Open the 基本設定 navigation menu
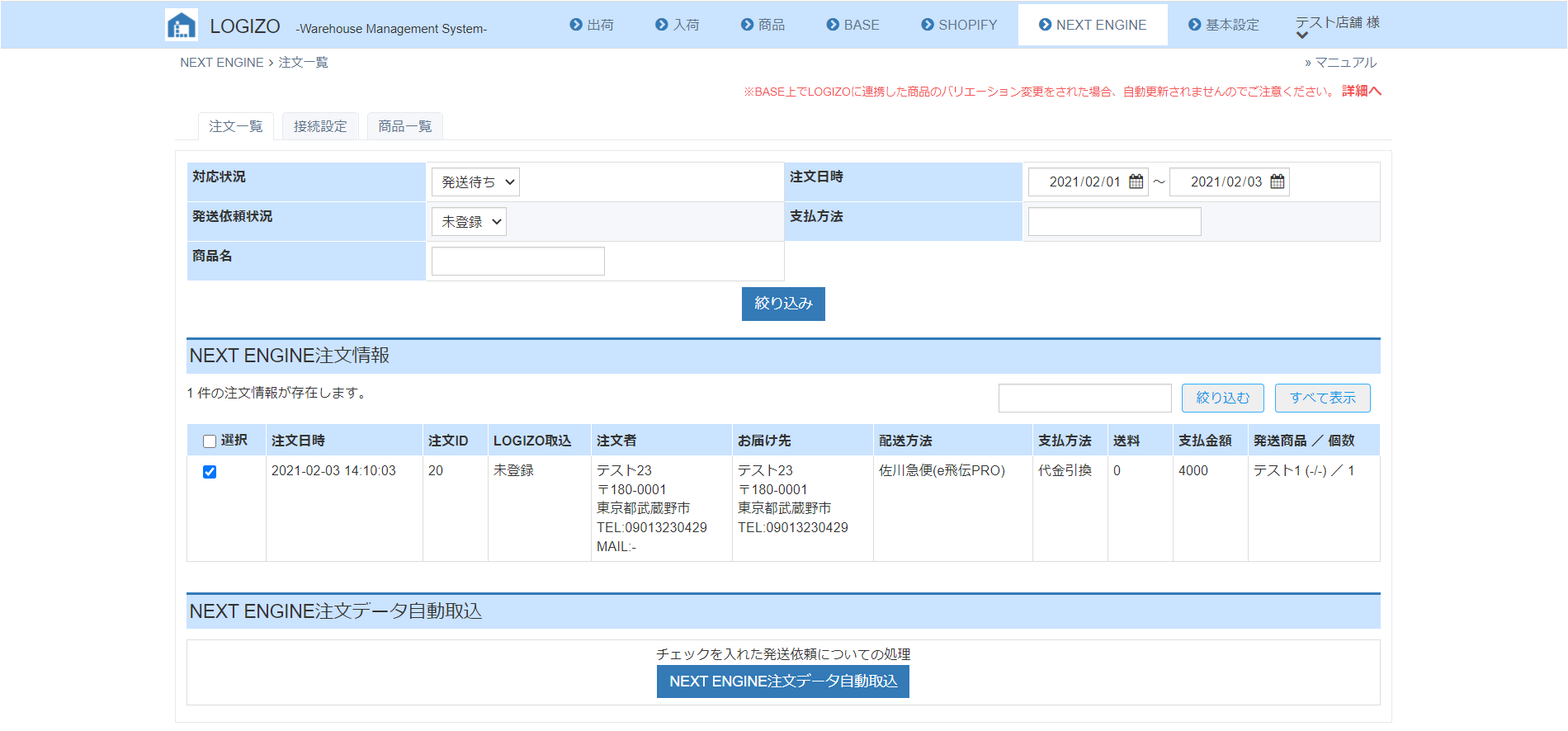 click(x=1223, y=25)
